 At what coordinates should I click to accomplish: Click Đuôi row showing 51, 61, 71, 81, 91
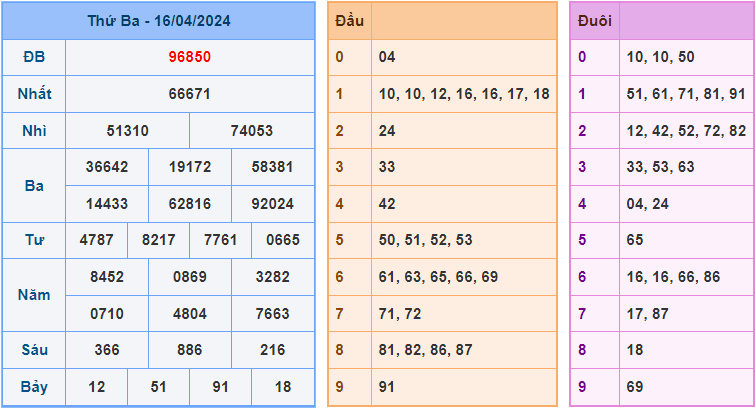(x=686, y=94)
